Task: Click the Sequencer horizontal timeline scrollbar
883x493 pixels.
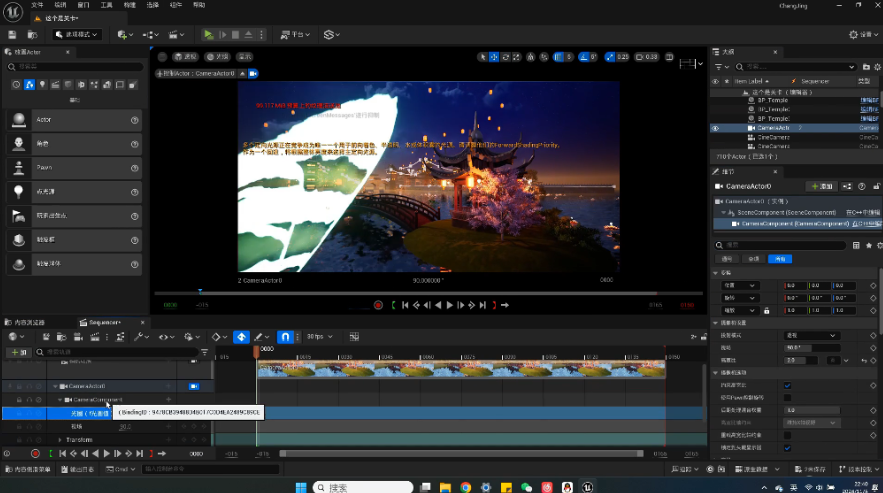Action: click(461, 454)
